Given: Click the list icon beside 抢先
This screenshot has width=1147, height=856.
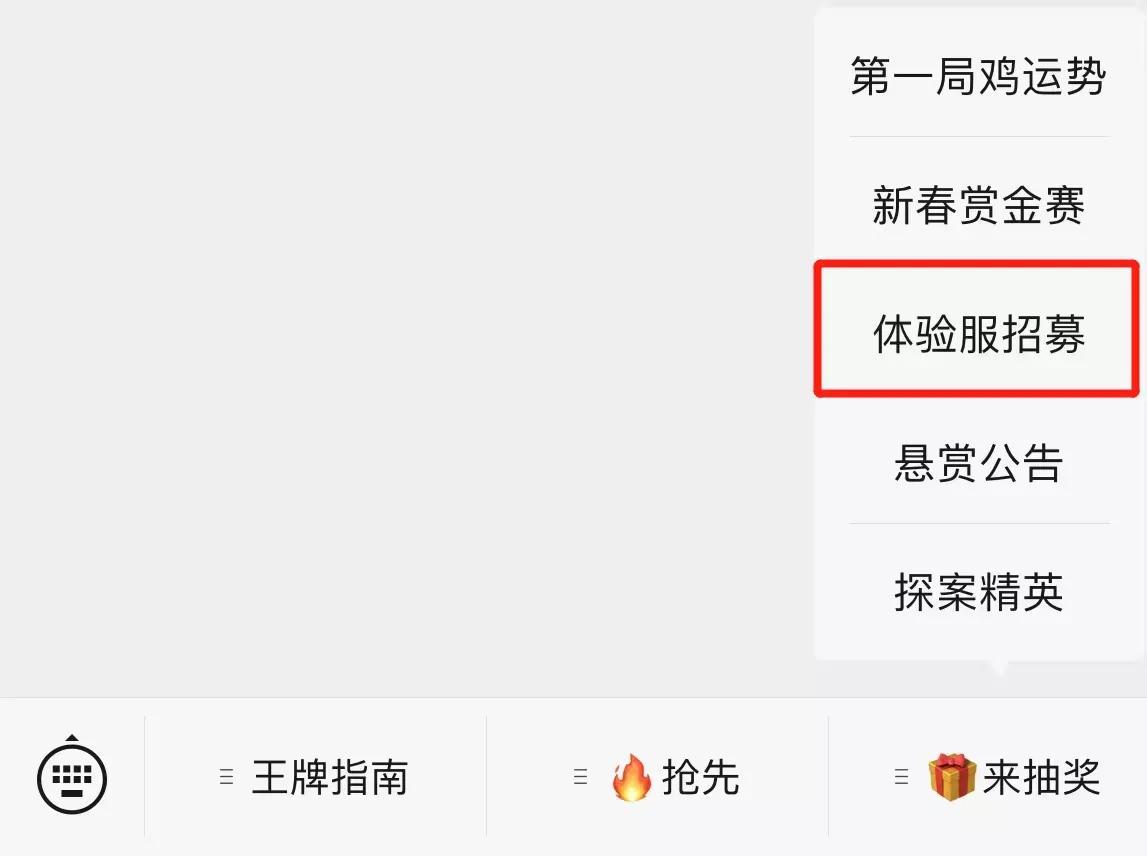Looking at the screenshot, I should [581, 776].
